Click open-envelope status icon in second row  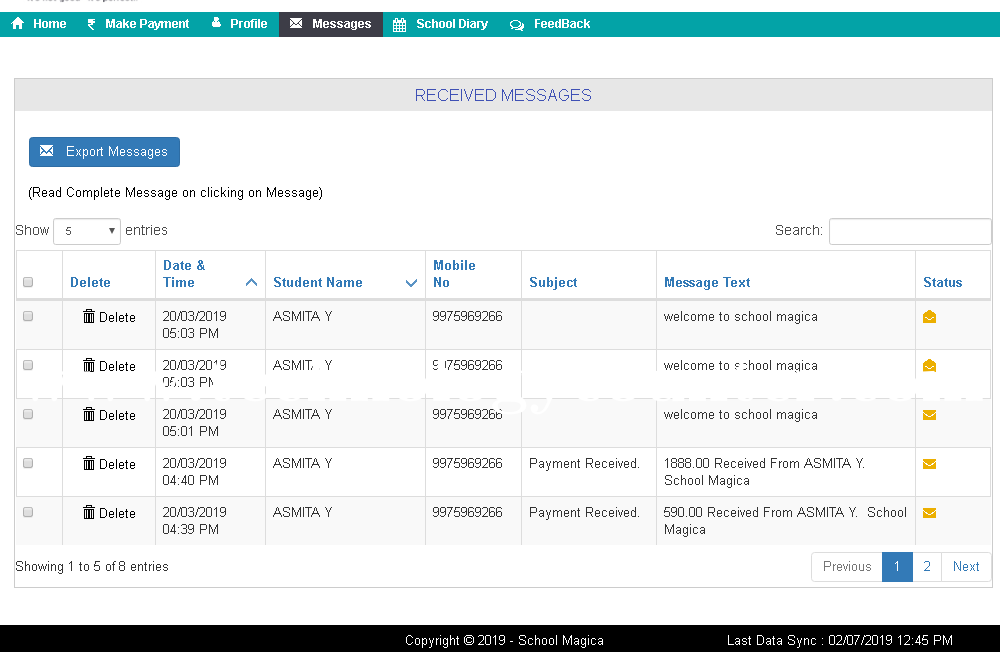[929, 366]
